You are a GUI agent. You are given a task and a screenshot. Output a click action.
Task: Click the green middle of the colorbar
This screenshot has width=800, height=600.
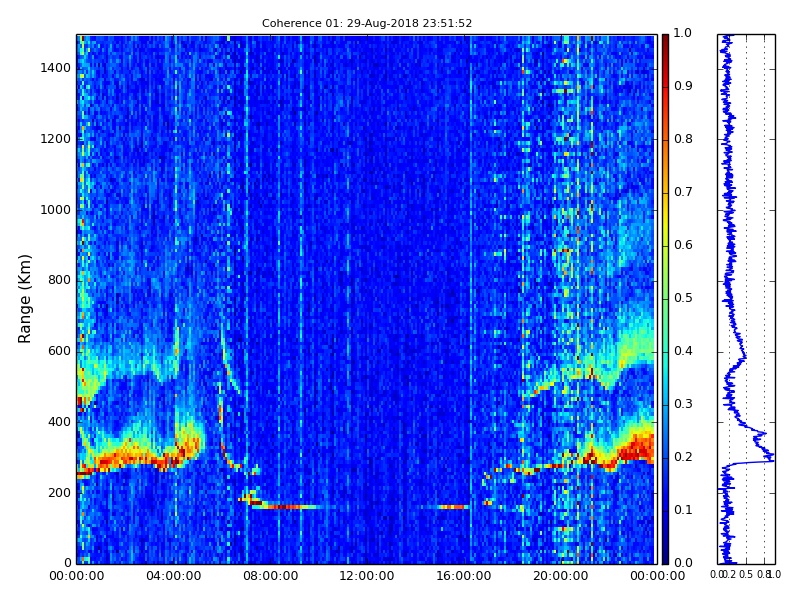click(x=665, y=299)
